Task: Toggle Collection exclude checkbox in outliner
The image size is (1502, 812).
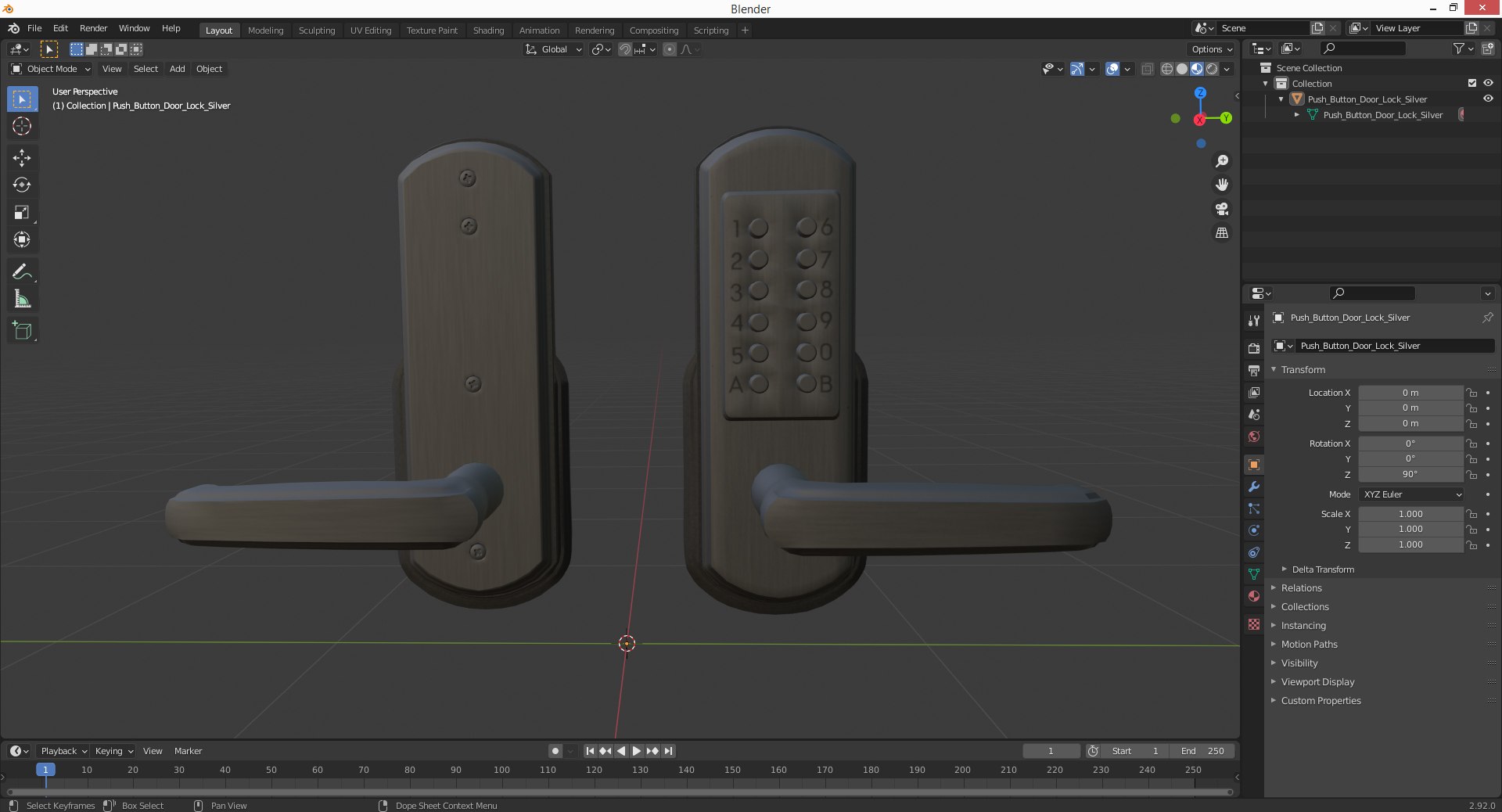Action: 1472,84
